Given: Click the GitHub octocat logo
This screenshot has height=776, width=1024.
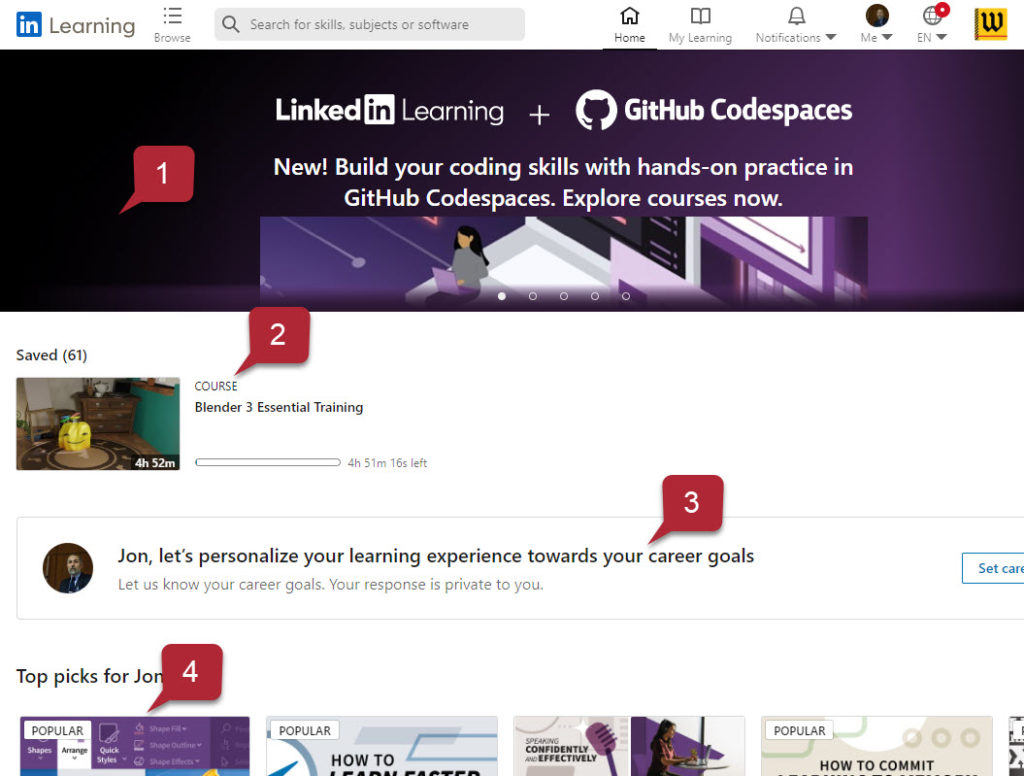Looking at the screenshot, I should (596, 109).
